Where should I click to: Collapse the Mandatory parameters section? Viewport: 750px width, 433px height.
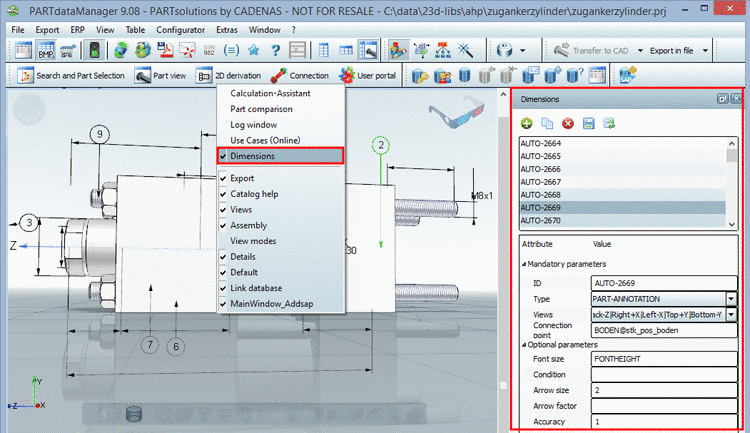tap(524, 264)
